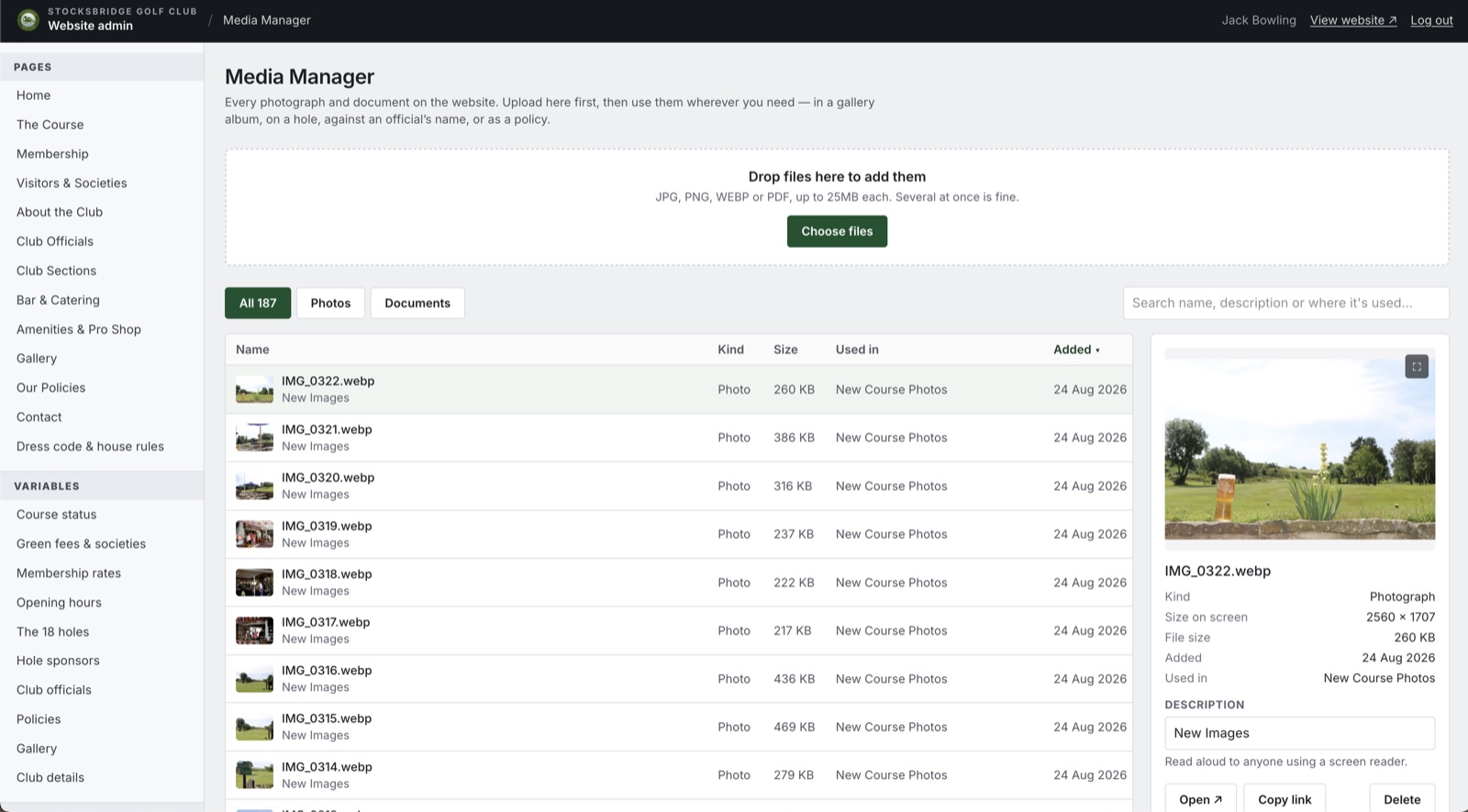The height and width of the screenshot is (812, 1468).
Task: Delete the selected IMG_0322.webp file
Action: (x=1402, y=799)
